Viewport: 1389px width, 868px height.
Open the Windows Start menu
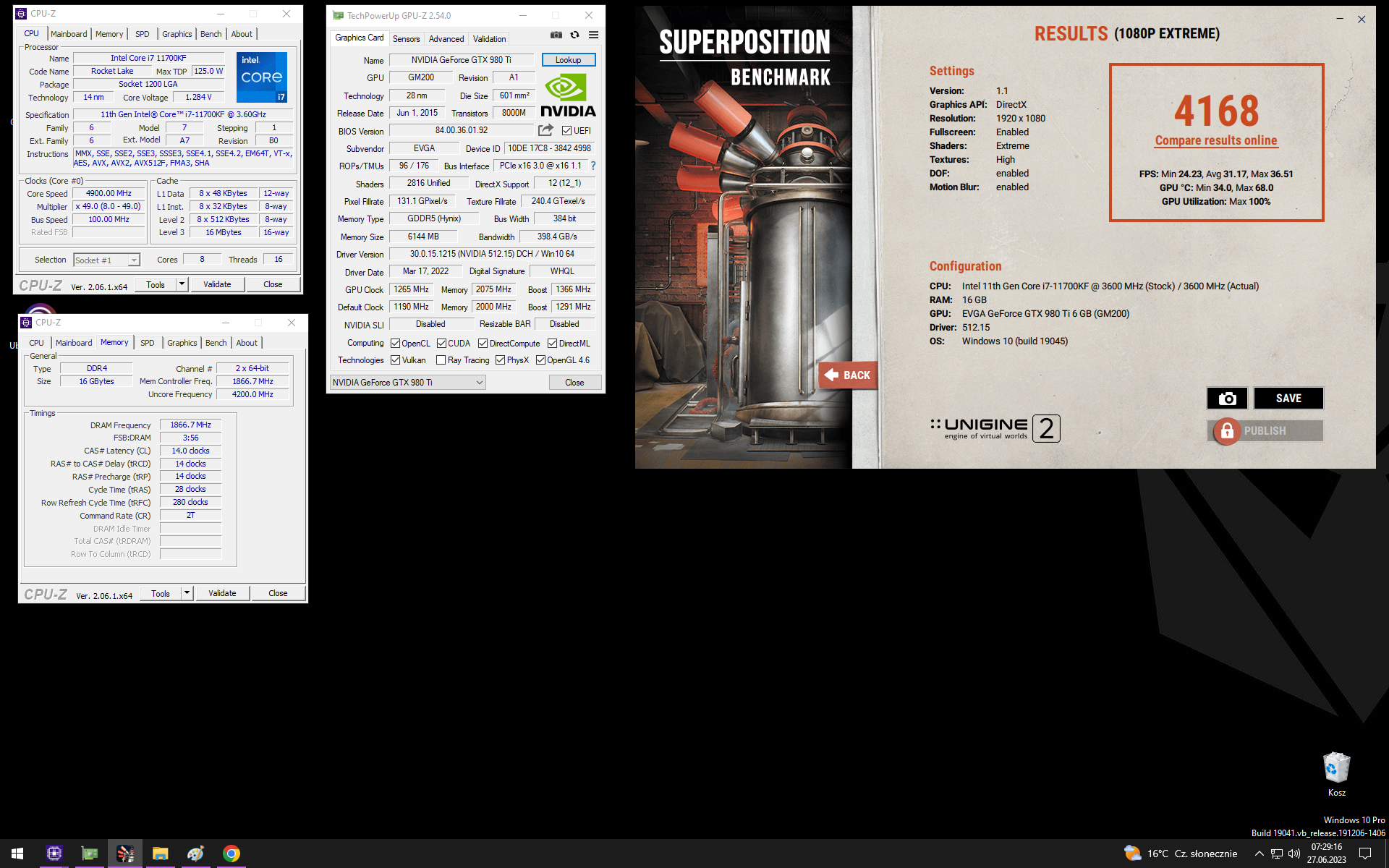click(x=17, y=854)
